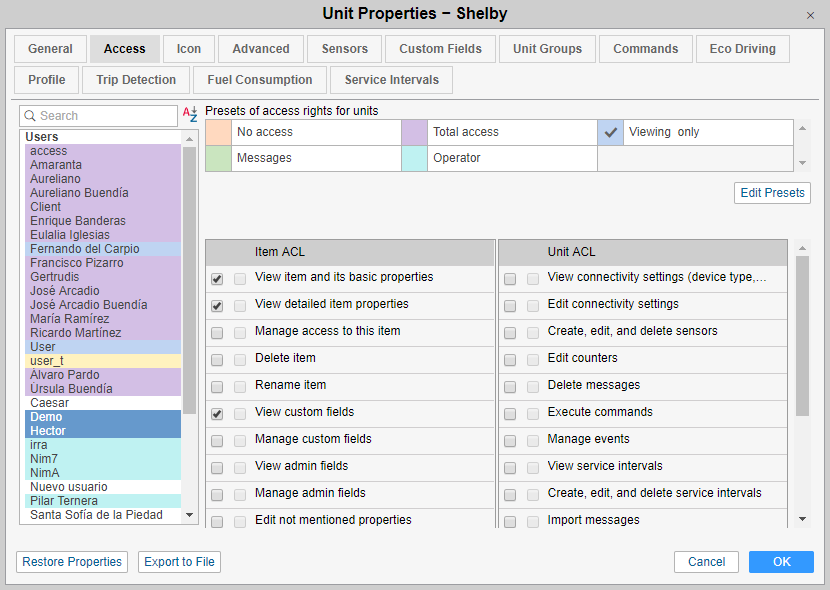The height and width of the screenshot is (590, 830).
Task: Click ACL list scroll-down arrow
Action: coord(802,519)
